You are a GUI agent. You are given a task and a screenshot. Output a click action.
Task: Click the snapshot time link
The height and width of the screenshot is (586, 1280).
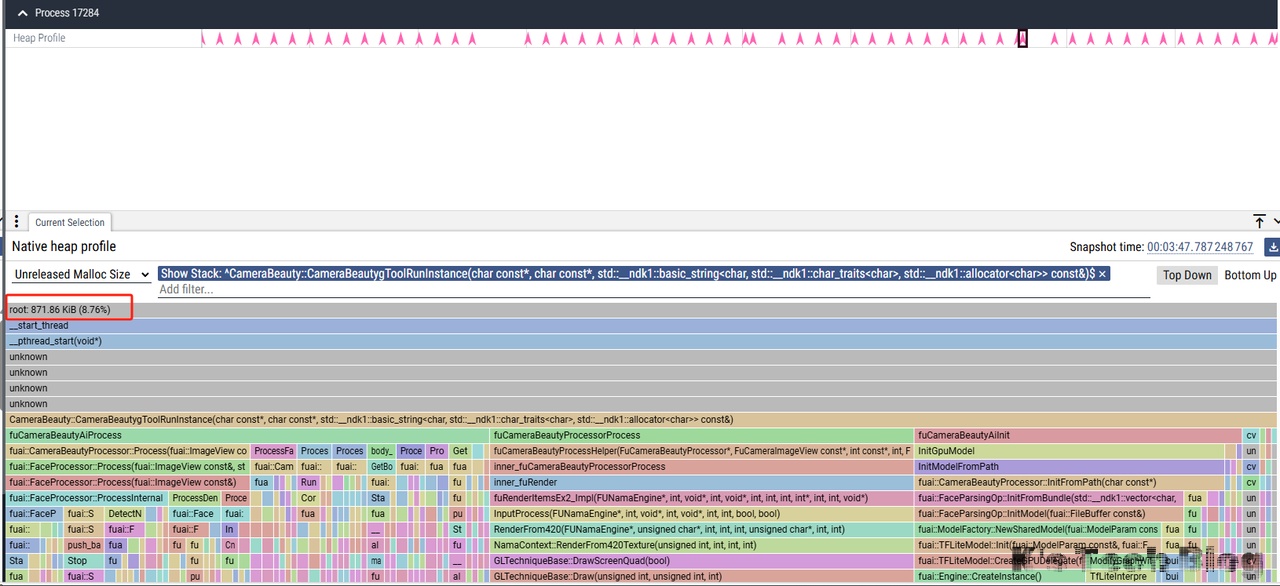tap(1199, 247)
